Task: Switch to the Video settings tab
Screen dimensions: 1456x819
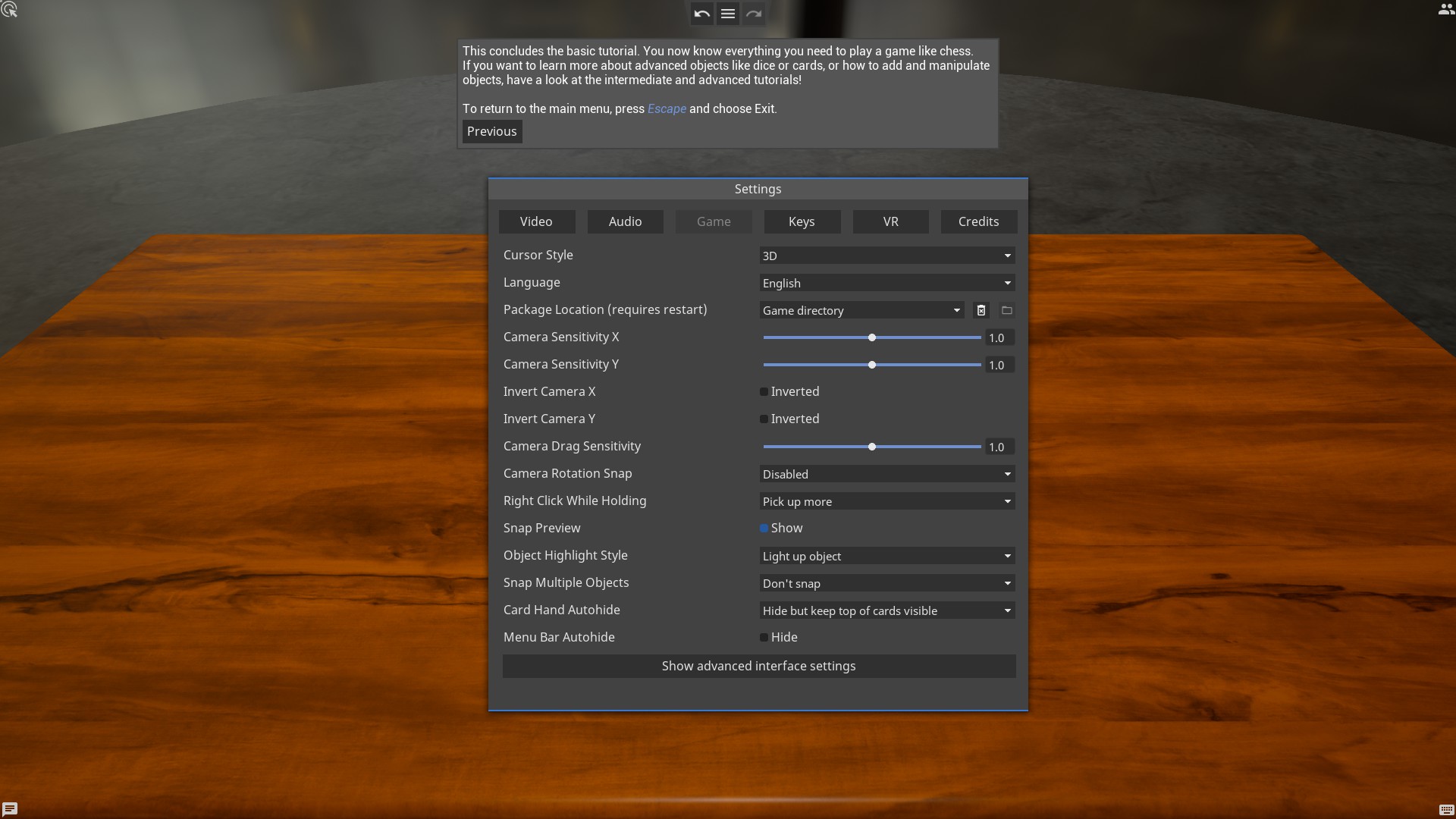Action: point(536,221)
